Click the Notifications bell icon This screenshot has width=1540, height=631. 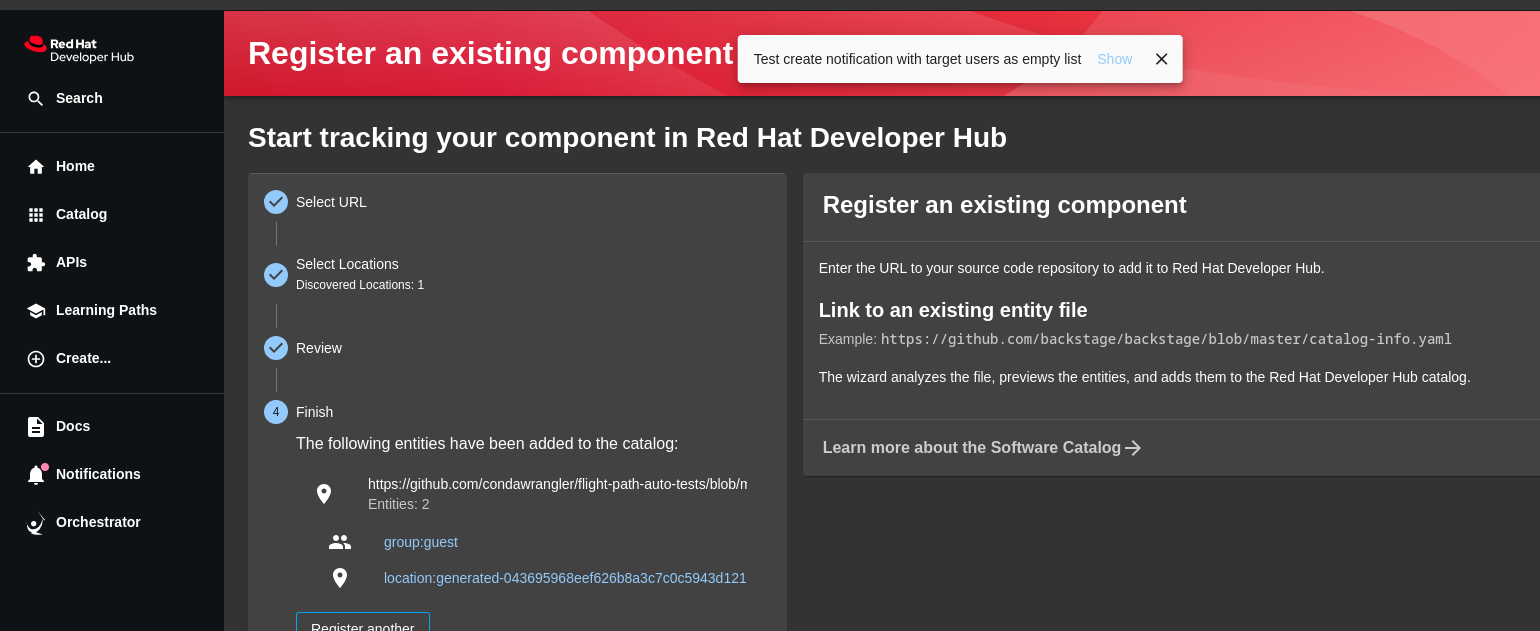tap(36, 474)
